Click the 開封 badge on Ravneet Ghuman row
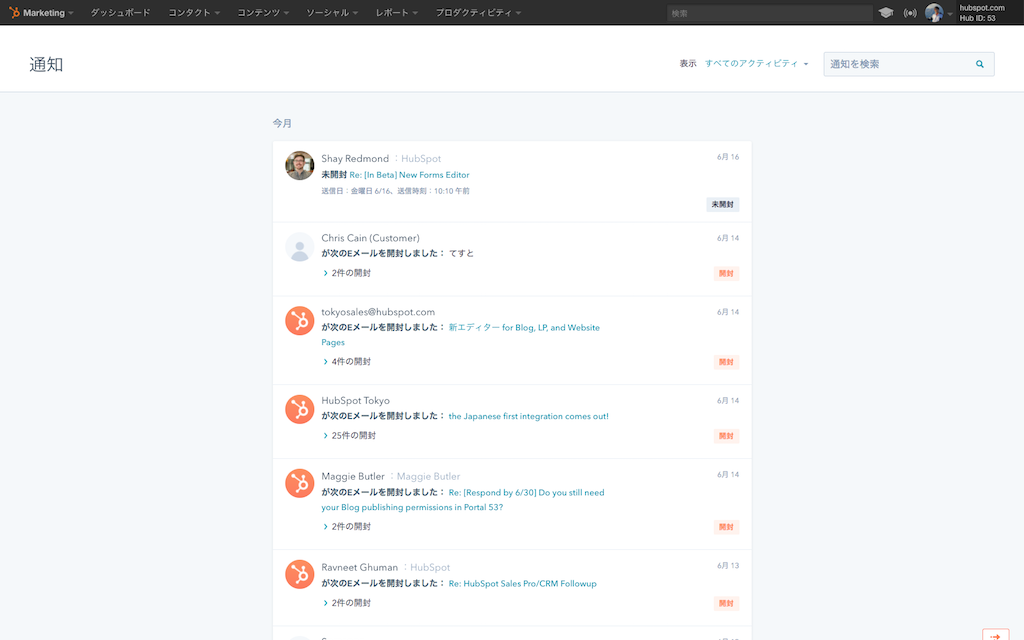Screen dimensions: 1024x640 (x=726, y=603)
